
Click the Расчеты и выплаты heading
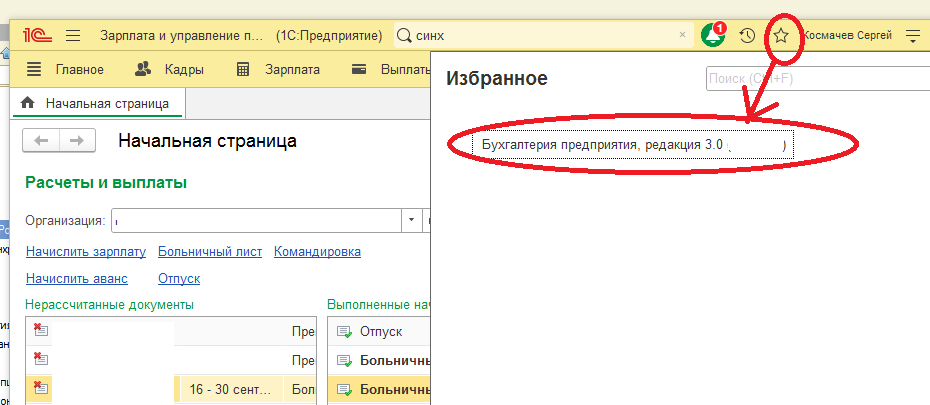click(106, 182)
